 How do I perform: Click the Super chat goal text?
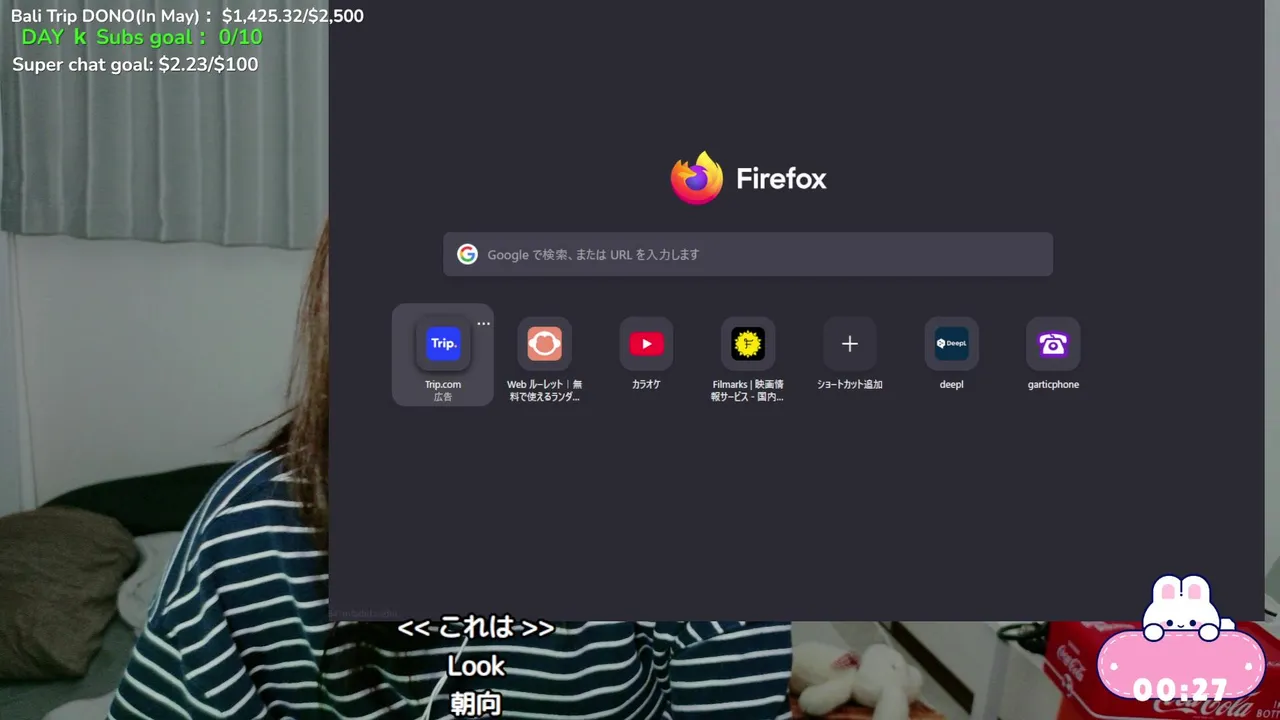coord(135,65)
